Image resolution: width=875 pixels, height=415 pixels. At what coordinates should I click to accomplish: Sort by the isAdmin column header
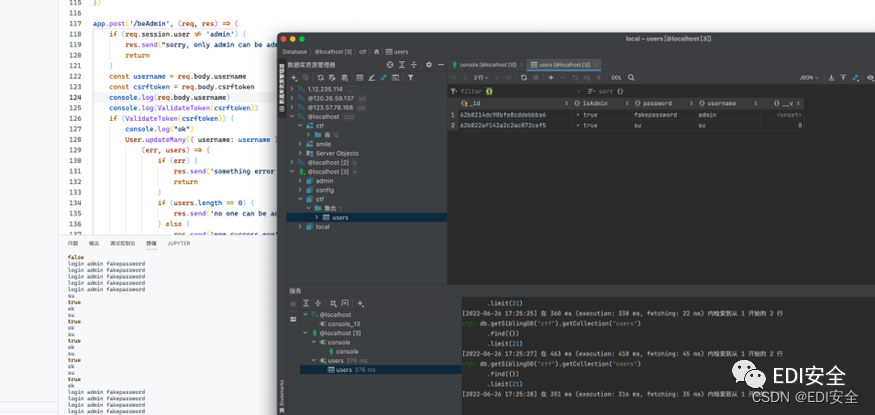600,103
